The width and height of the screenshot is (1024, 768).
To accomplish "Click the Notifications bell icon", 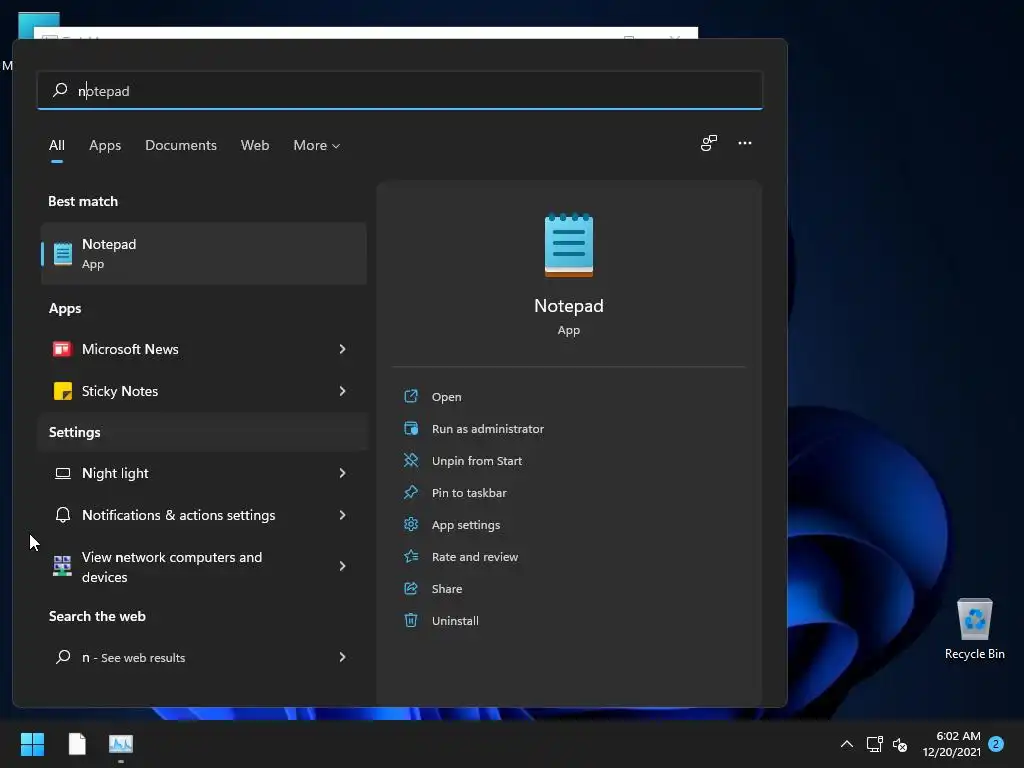I will 63,515.
